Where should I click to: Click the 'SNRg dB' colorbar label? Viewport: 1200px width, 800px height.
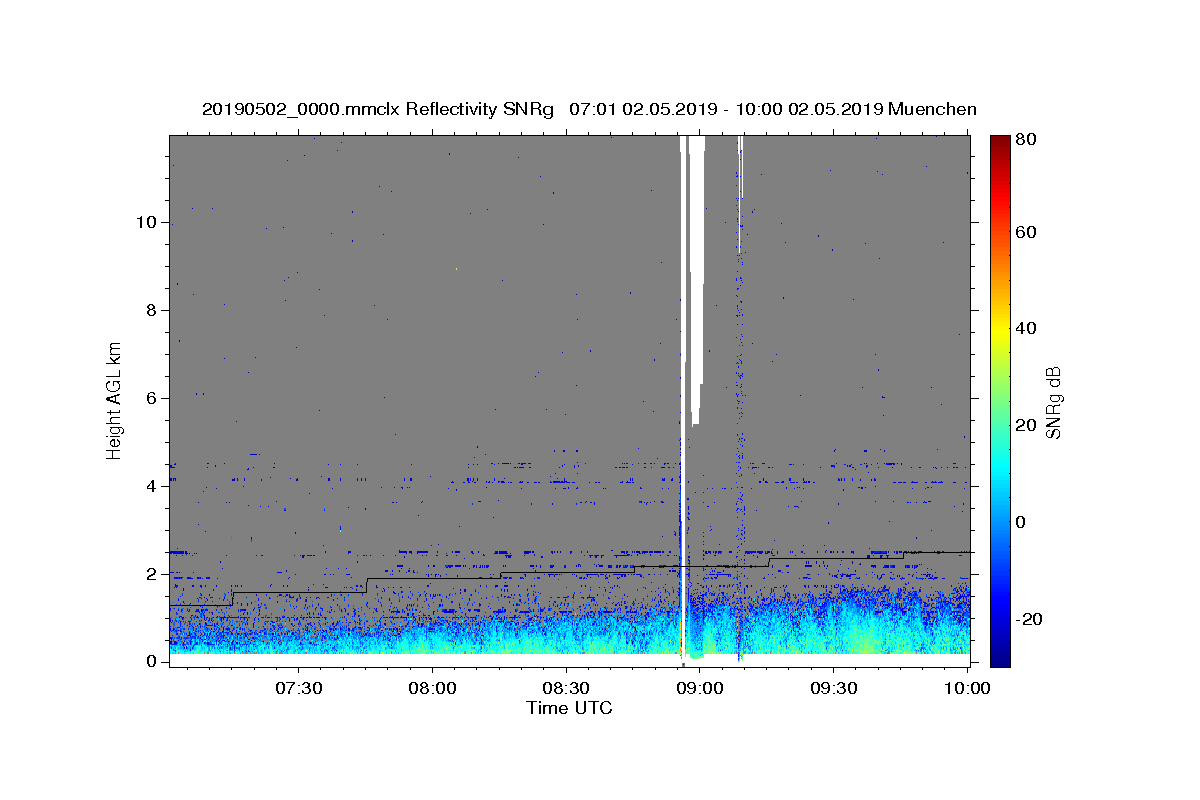coord(1053,403)
